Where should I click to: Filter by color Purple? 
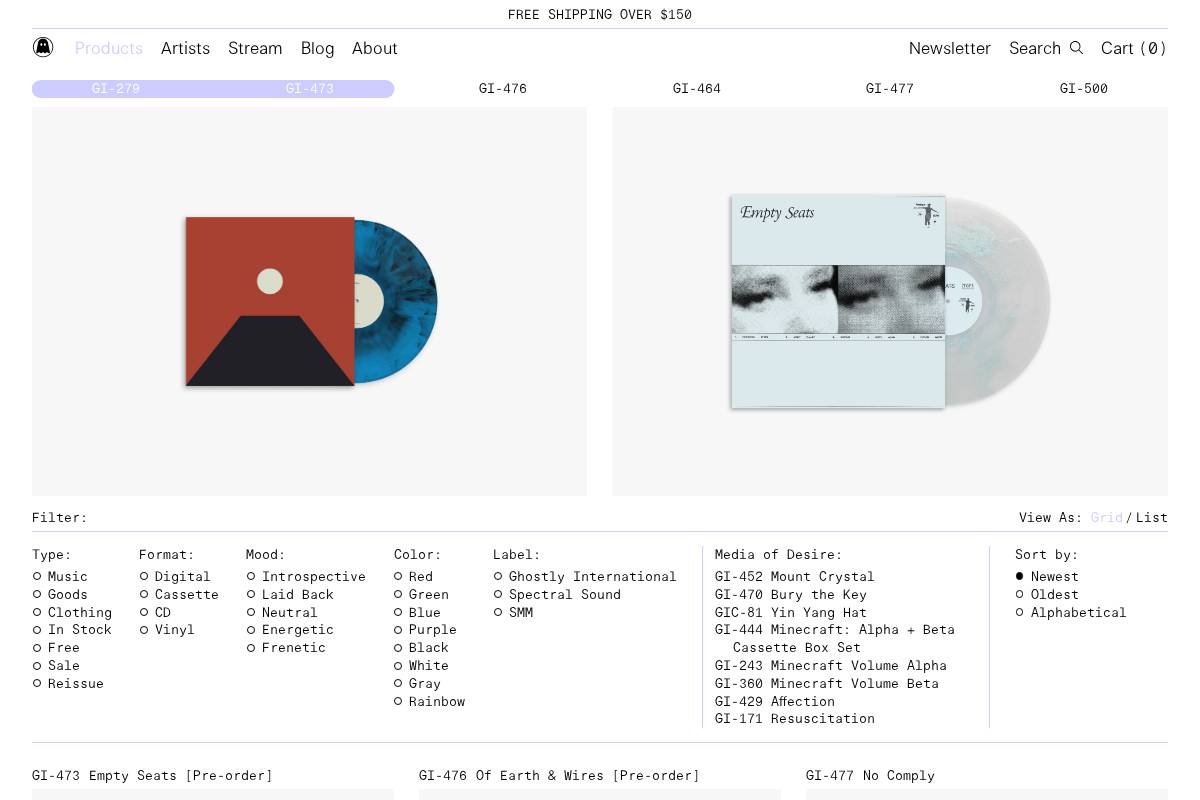click(426, 630)
